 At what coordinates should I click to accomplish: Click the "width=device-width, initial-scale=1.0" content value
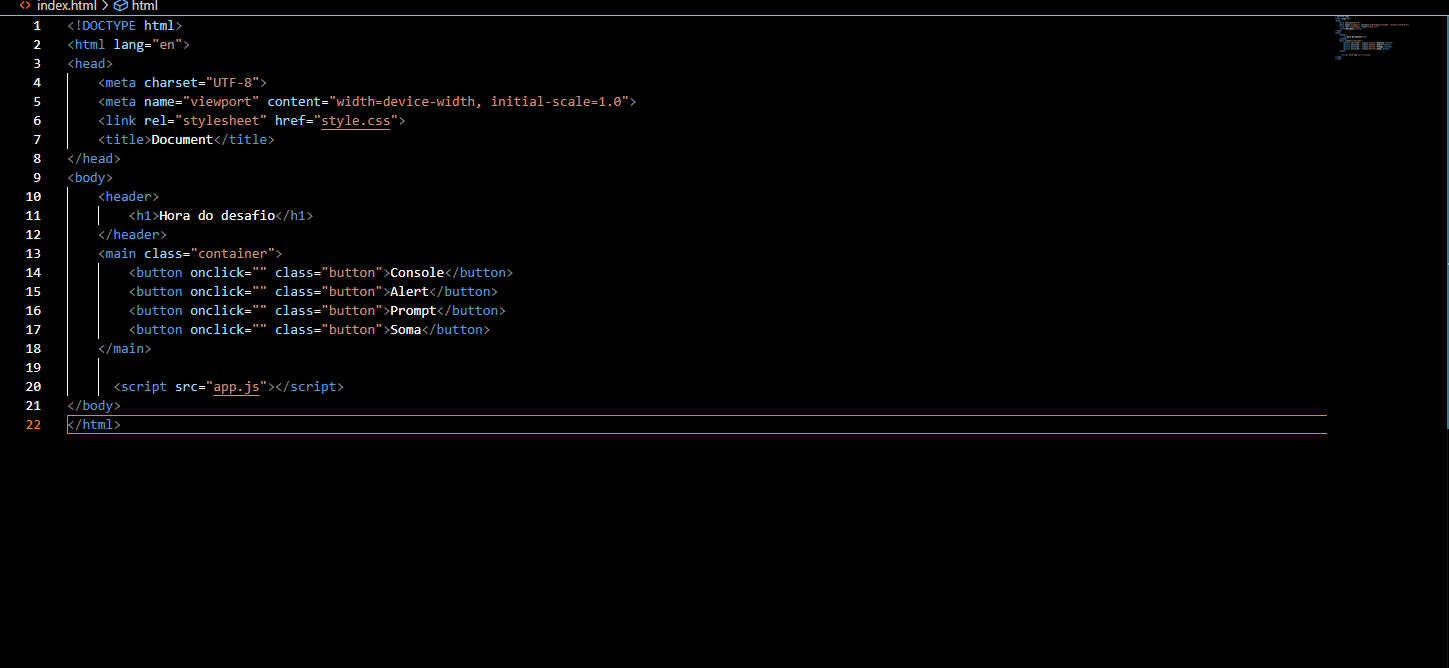coord(478,102)
